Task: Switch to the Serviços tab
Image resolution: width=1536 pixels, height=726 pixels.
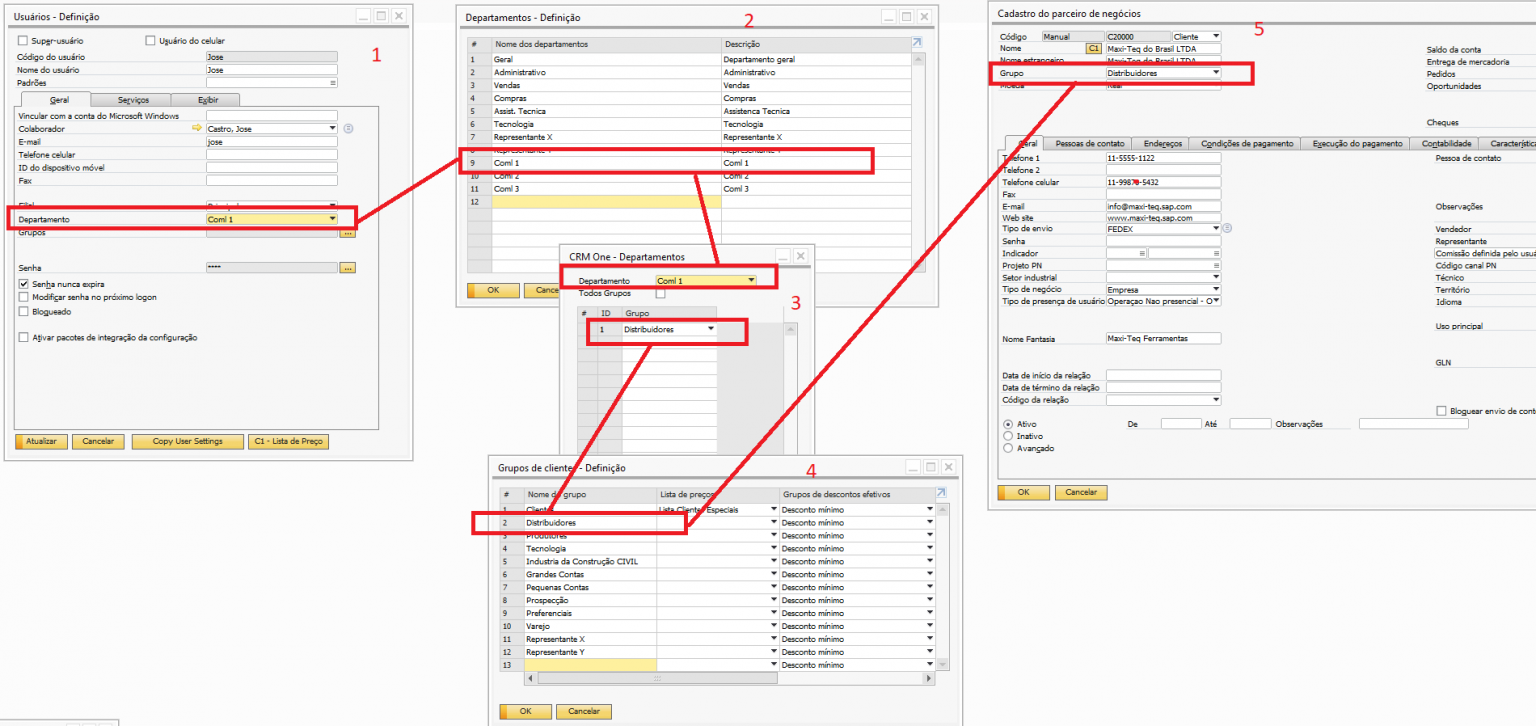Action: (x=133, y=100)
